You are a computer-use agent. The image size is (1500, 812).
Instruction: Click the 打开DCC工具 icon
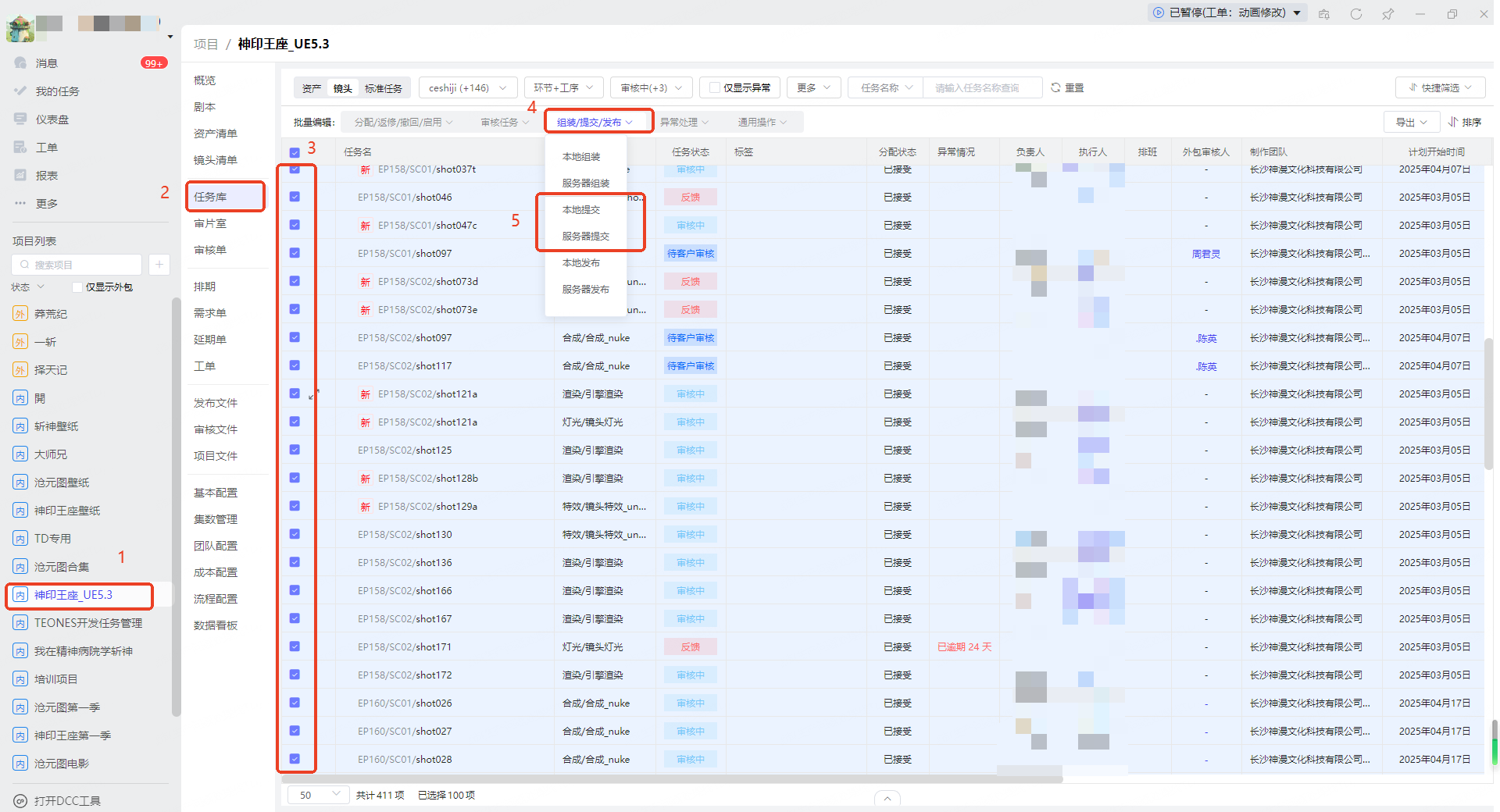click(21, 801)
